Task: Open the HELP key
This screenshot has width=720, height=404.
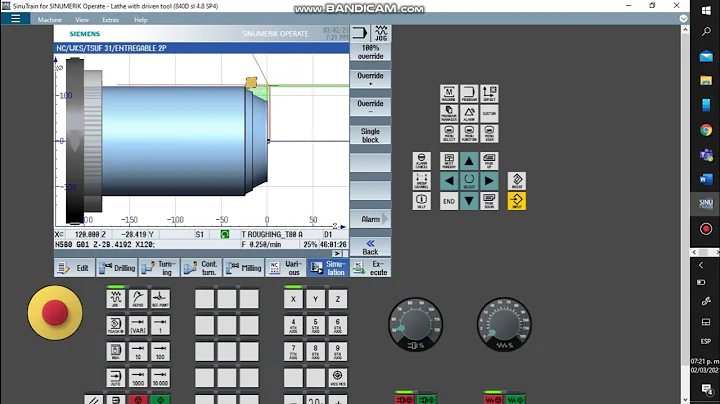Action: [x=421, y=201]
